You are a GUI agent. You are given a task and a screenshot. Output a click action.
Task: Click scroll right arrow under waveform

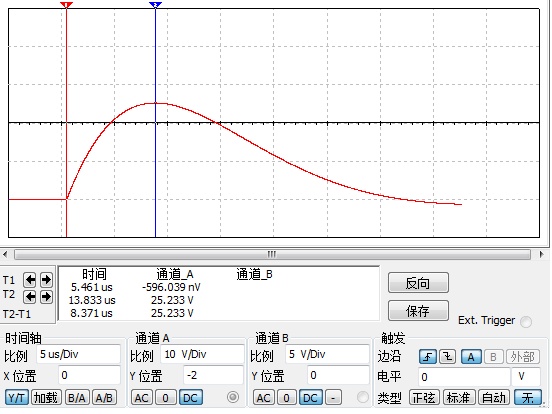541,254
